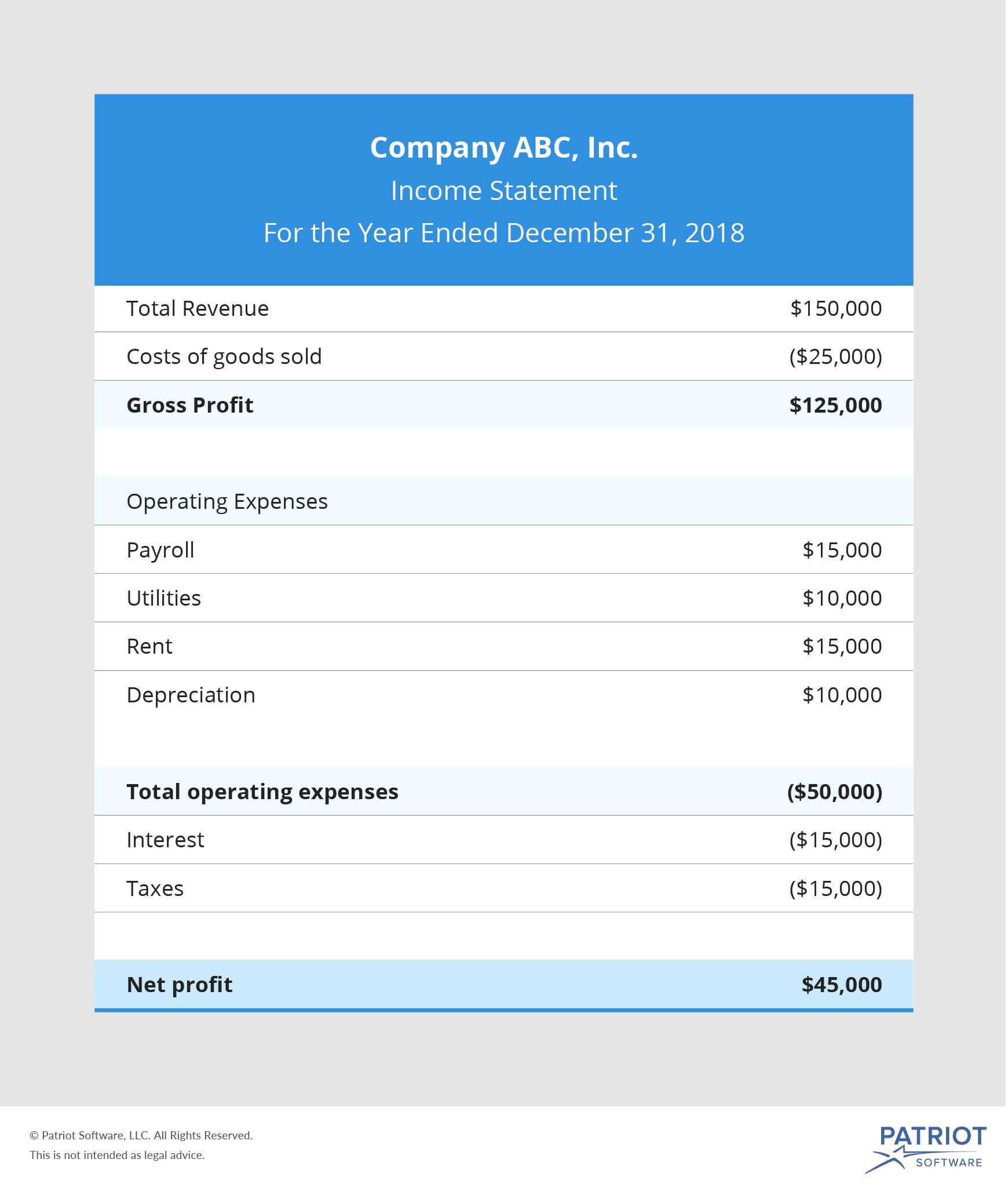Click the Total Revenue label
1008x1188 pixels.
point(198,308)
